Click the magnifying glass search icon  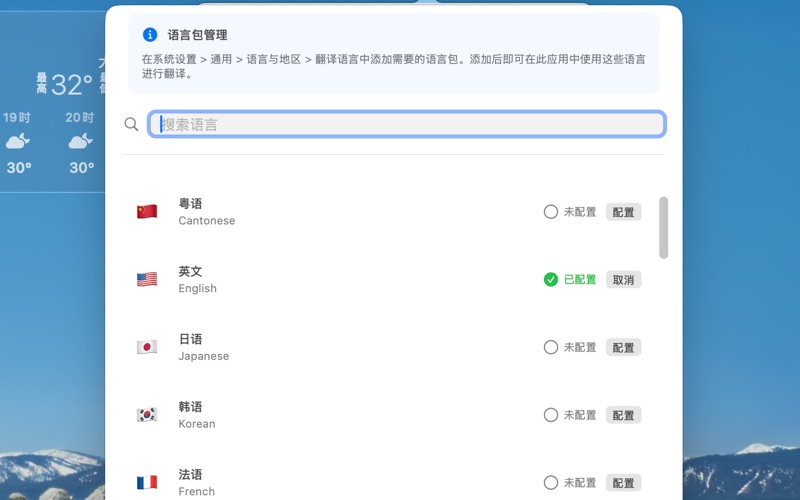tap(131, 124)
